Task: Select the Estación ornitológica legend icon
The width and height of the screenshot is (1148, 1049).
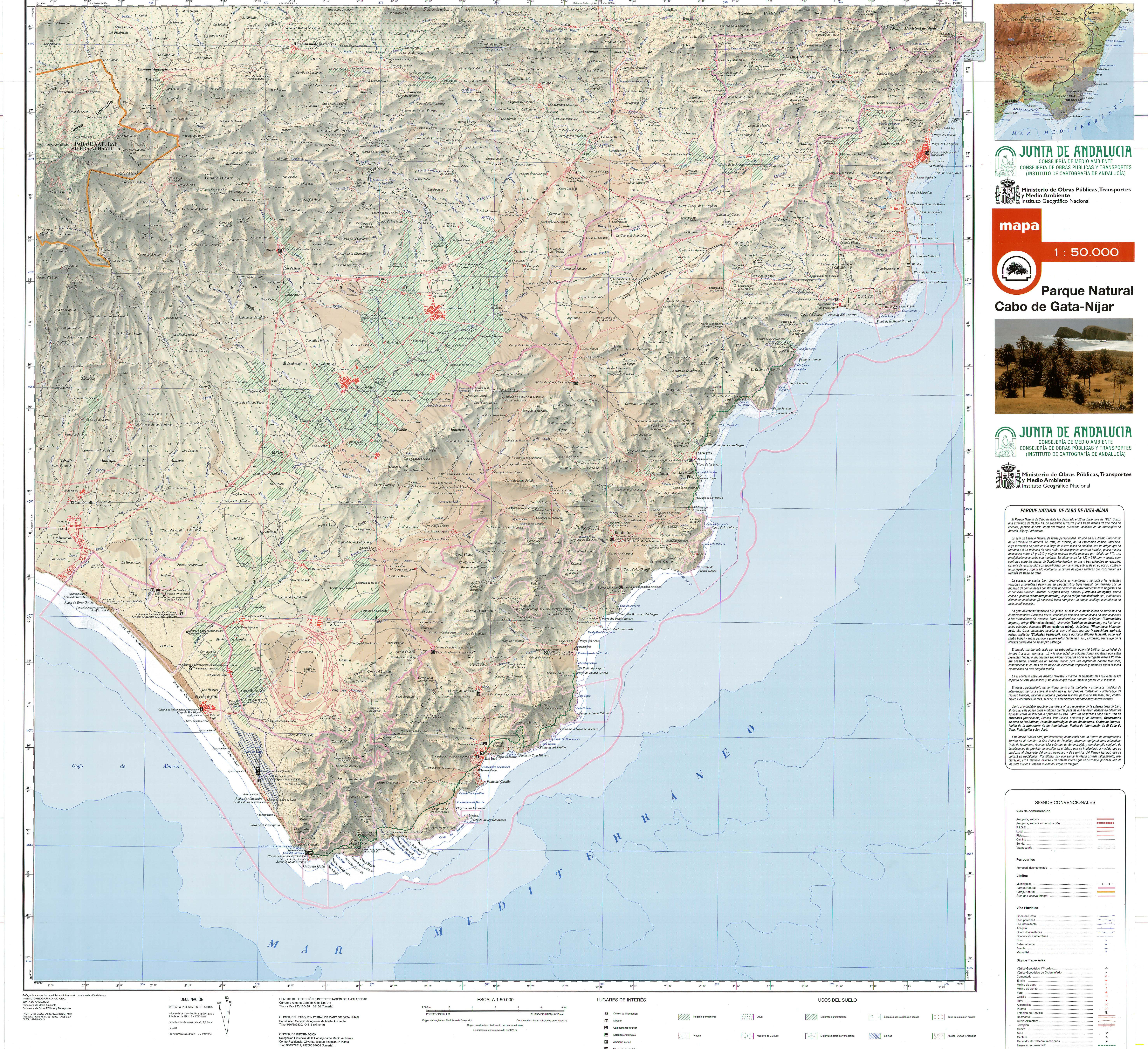Action: point(607,1035)
